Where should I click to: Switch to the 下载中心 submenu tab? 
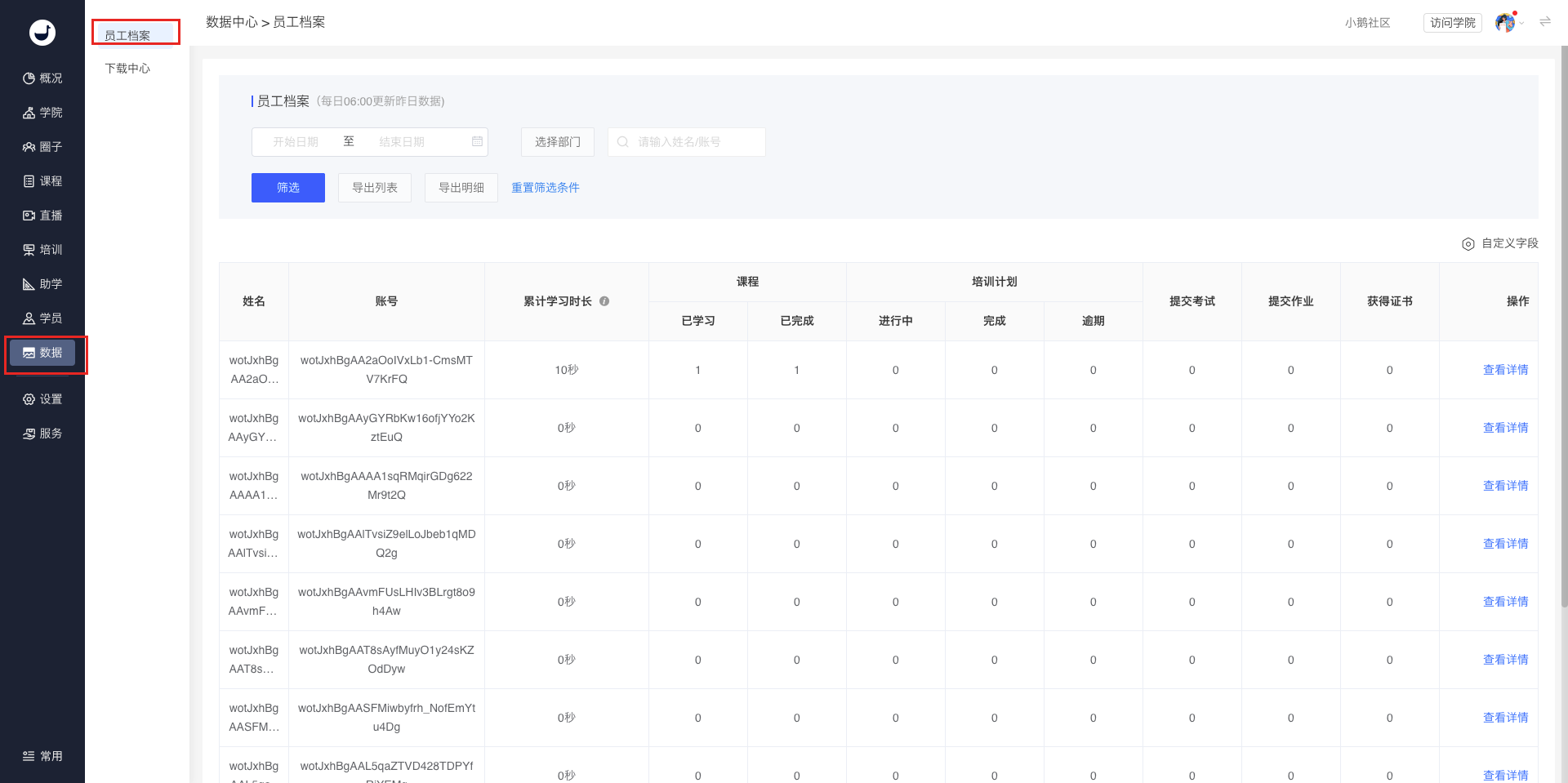click(127, 69)
